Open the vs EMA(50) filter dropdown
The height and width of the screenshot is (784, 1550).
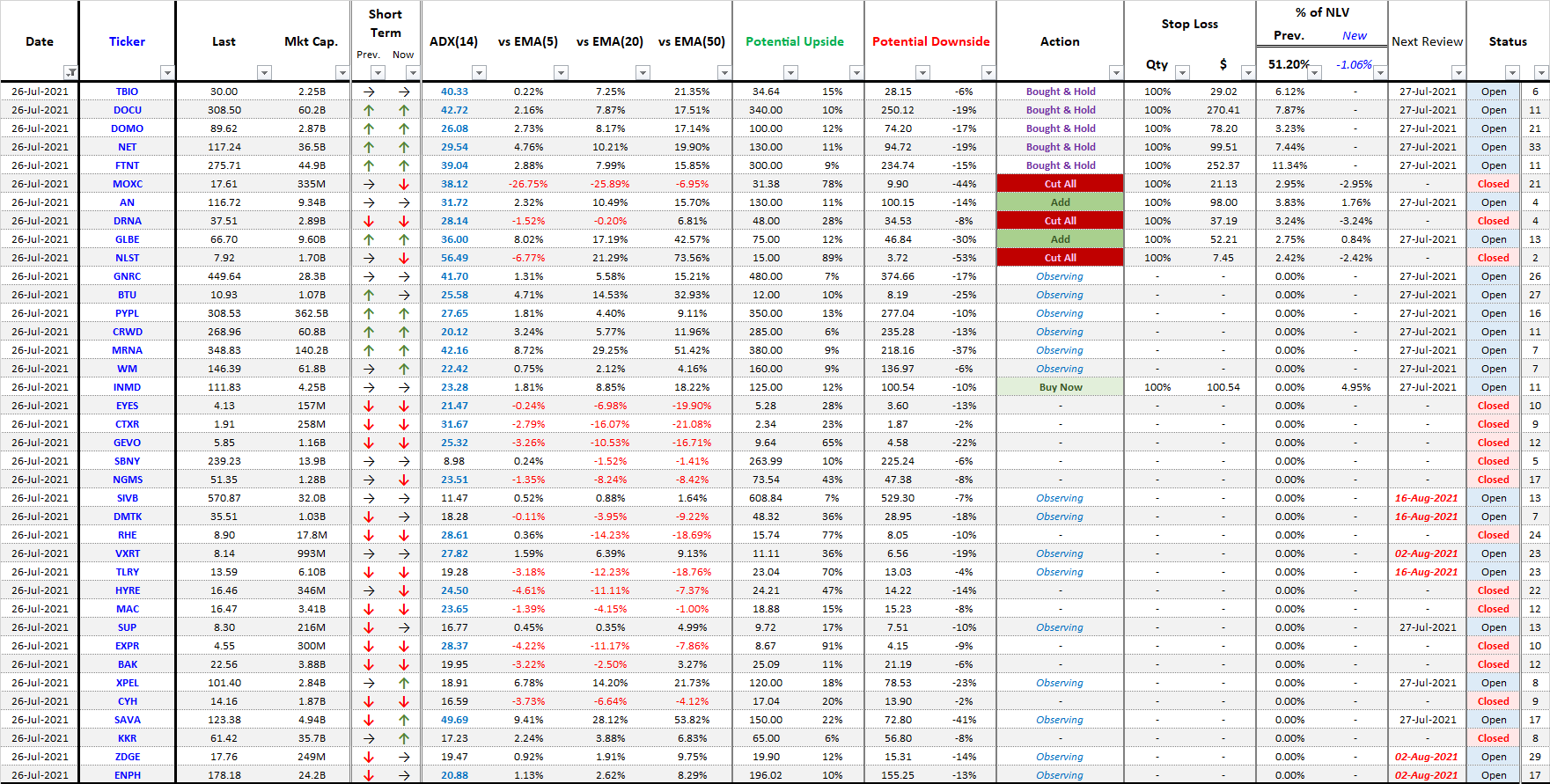[724, 72]
